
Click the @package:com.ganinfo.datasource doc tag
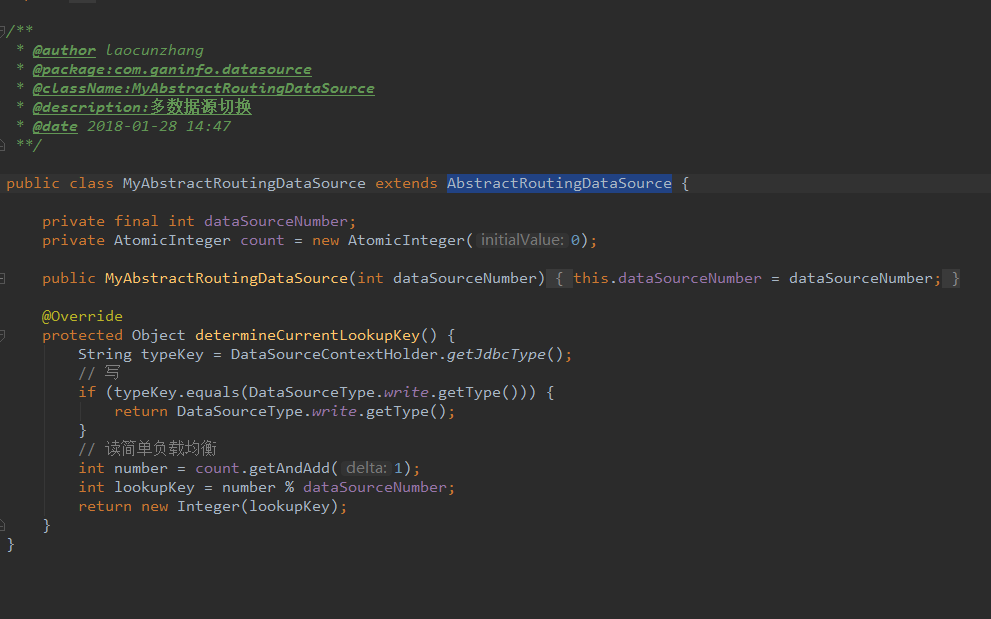[x=172, y=70]
